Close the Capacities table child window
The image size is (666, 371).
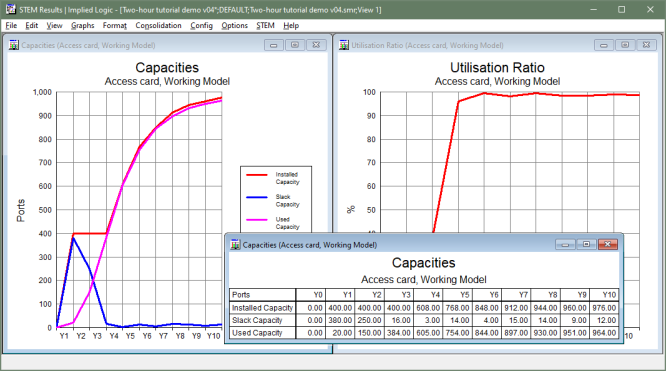(x=607, y=244)
